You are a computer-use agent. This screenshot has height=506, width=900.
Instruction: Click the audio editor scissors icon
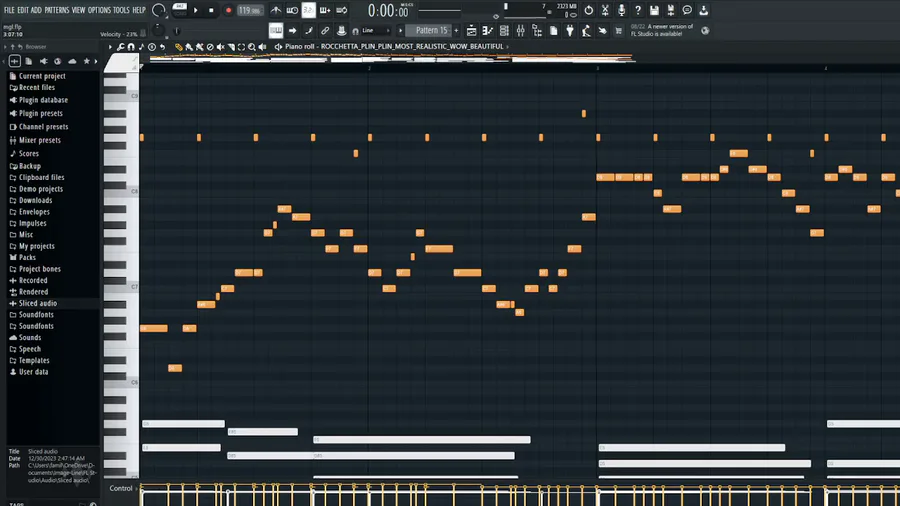point(605,10)
